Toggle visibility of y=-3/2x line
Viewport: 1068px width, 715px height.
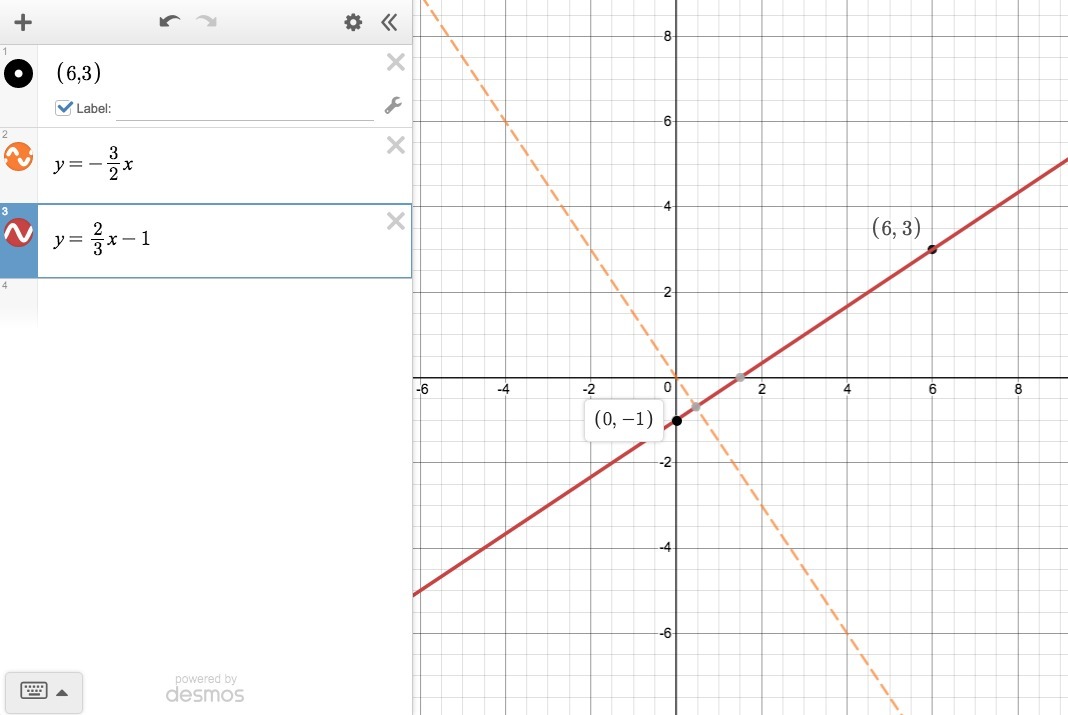(x=18, y=157)
